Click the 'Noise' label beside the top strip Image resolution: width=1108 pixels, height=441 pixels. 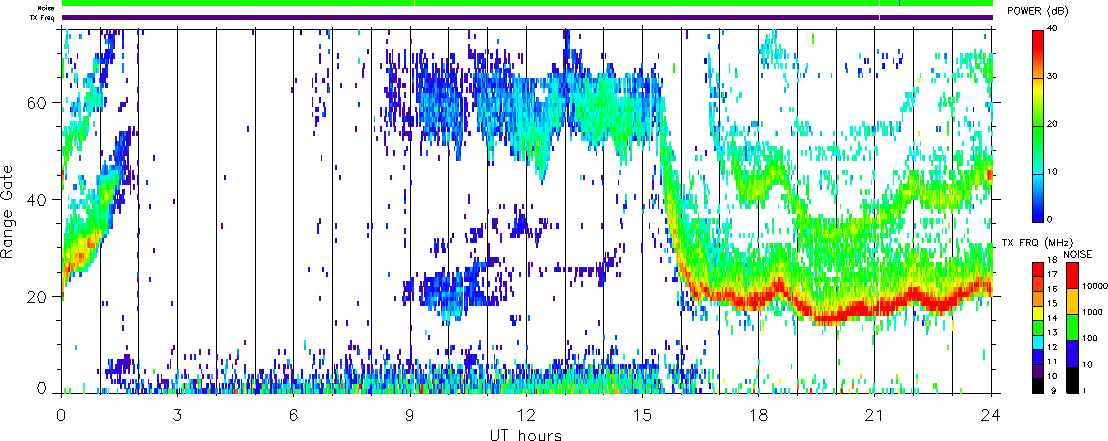coord(47,8)
